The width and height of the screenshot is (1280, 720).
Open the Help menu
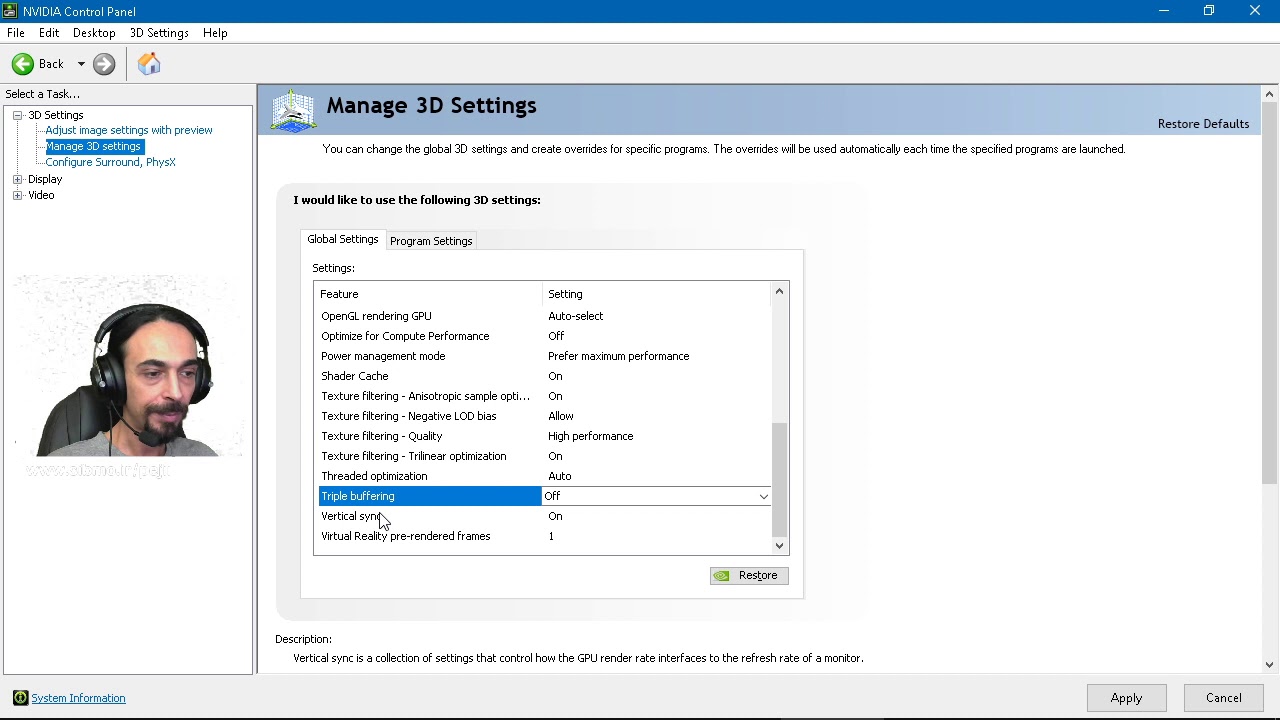215,33
